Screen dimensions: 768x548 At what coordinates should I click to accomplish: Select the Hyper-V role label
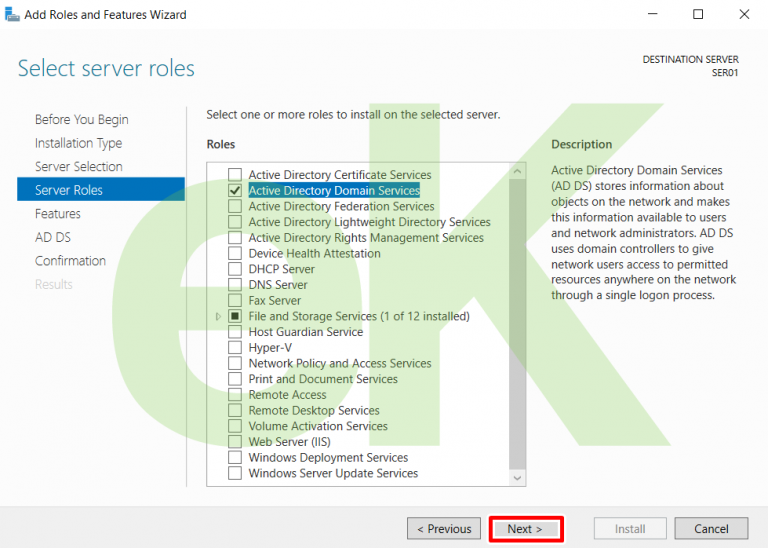270,348
